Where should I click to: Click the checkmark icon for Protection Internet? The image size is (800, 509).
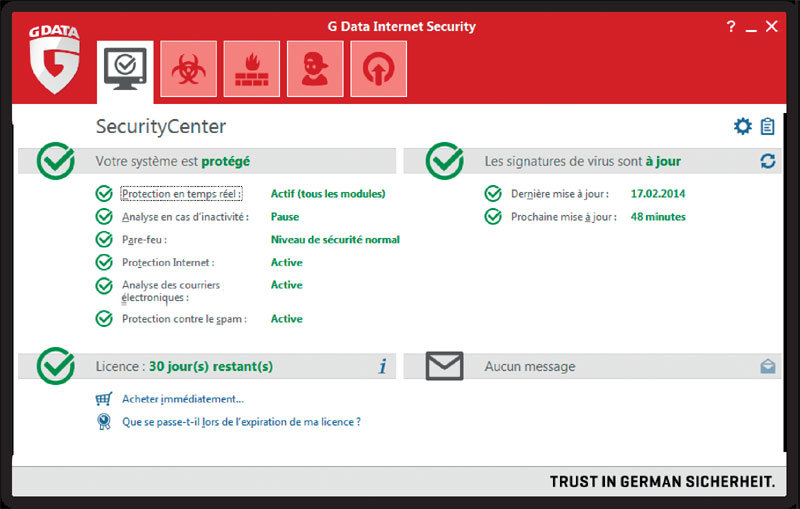click(x=104, y=262)
